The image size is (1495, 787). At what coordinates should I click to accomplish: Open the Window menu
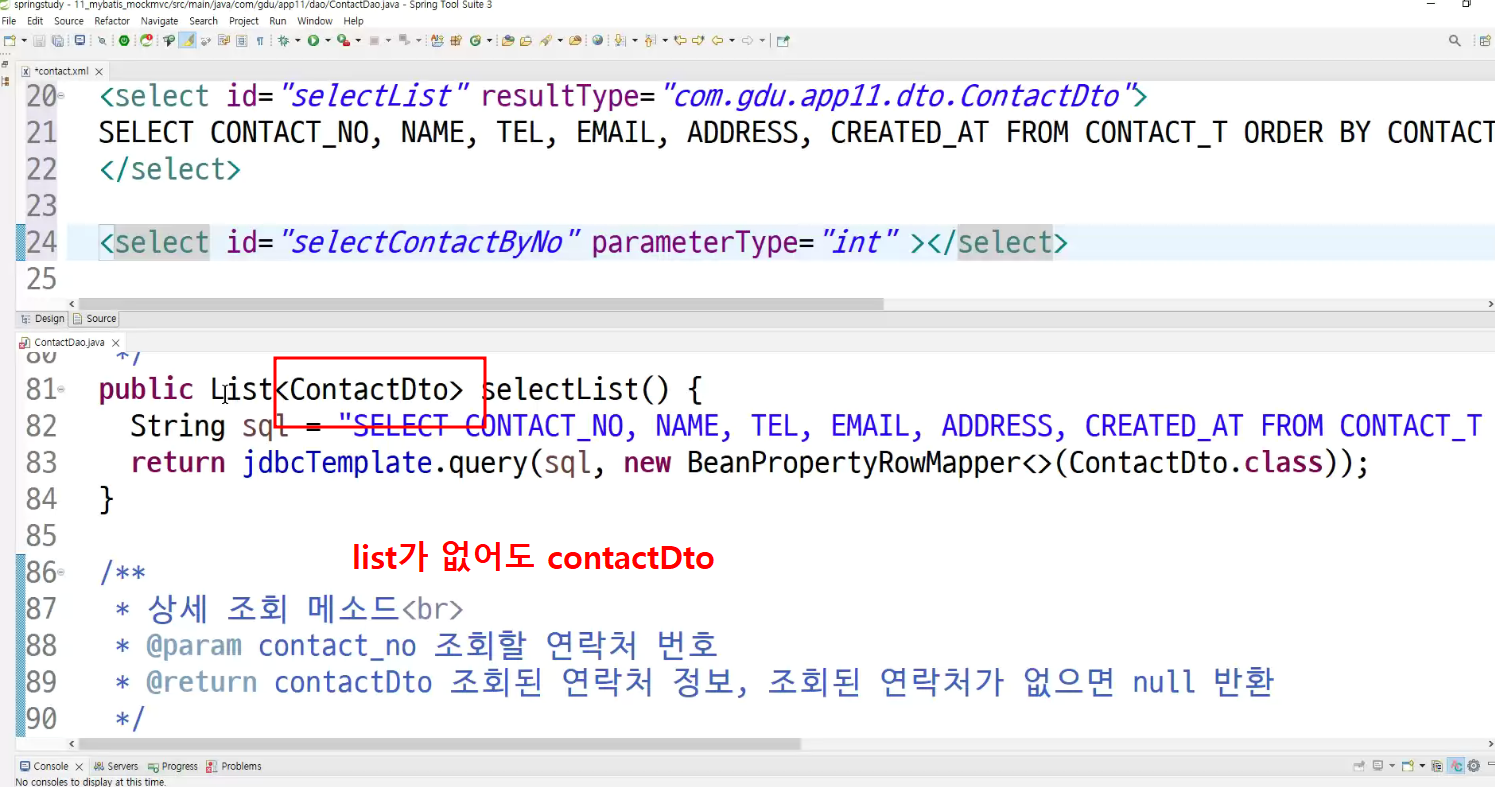point(315,21)
